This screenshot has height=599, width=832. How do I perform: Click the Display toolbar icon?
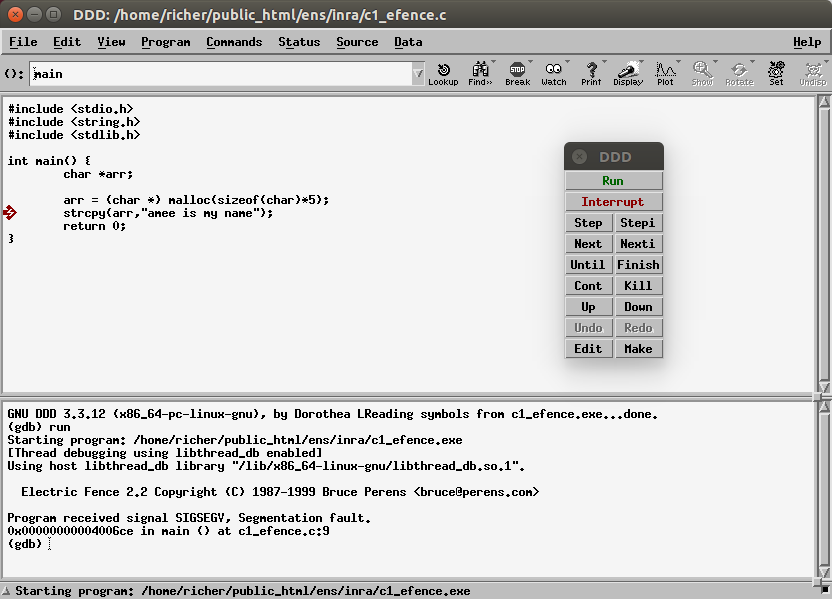coord(628,73)
